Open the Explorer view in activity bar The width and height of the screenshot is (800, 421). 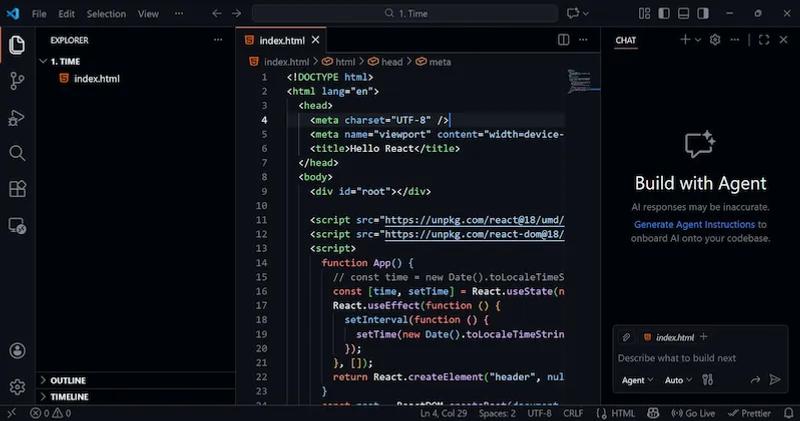17,45
